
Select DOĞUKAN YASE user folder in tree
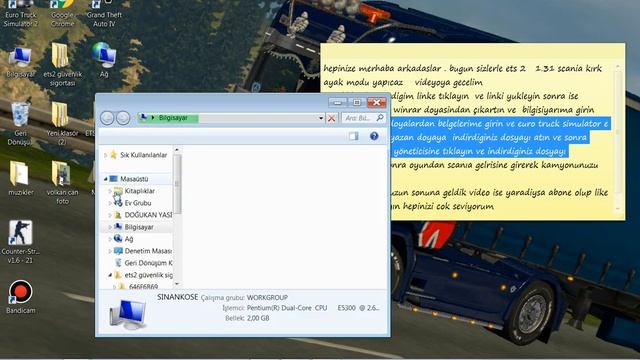point(148,215)
